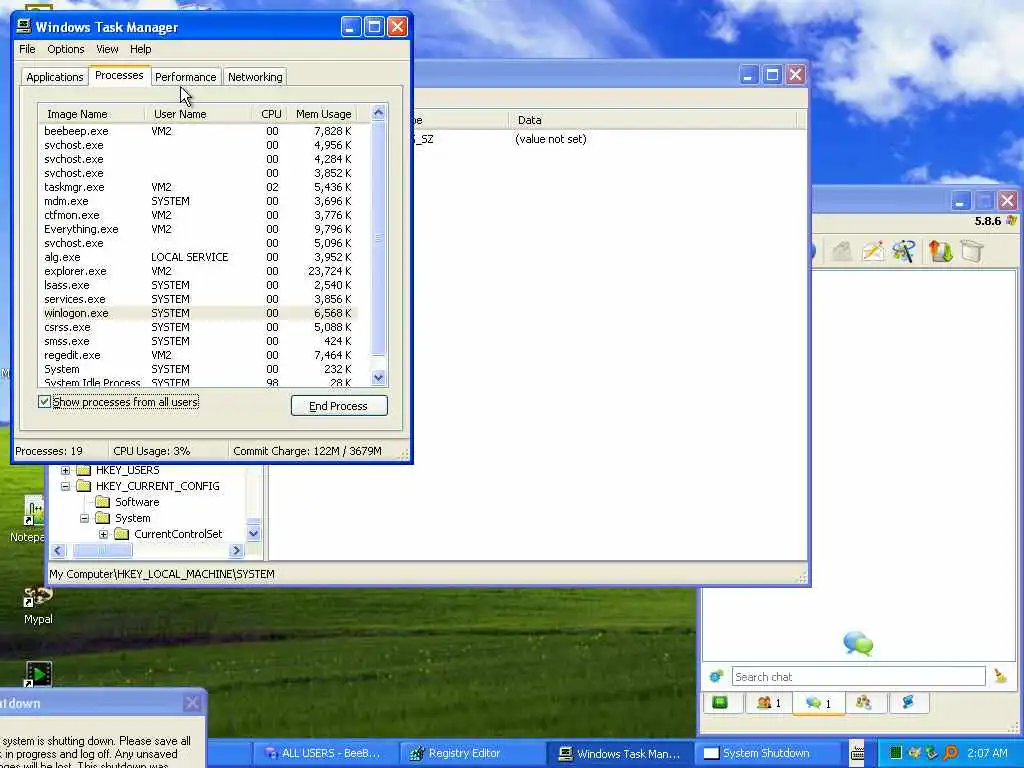
Task: Click the Windows flag icon next to version 5.8.6
Action: tap(1012, 220)
